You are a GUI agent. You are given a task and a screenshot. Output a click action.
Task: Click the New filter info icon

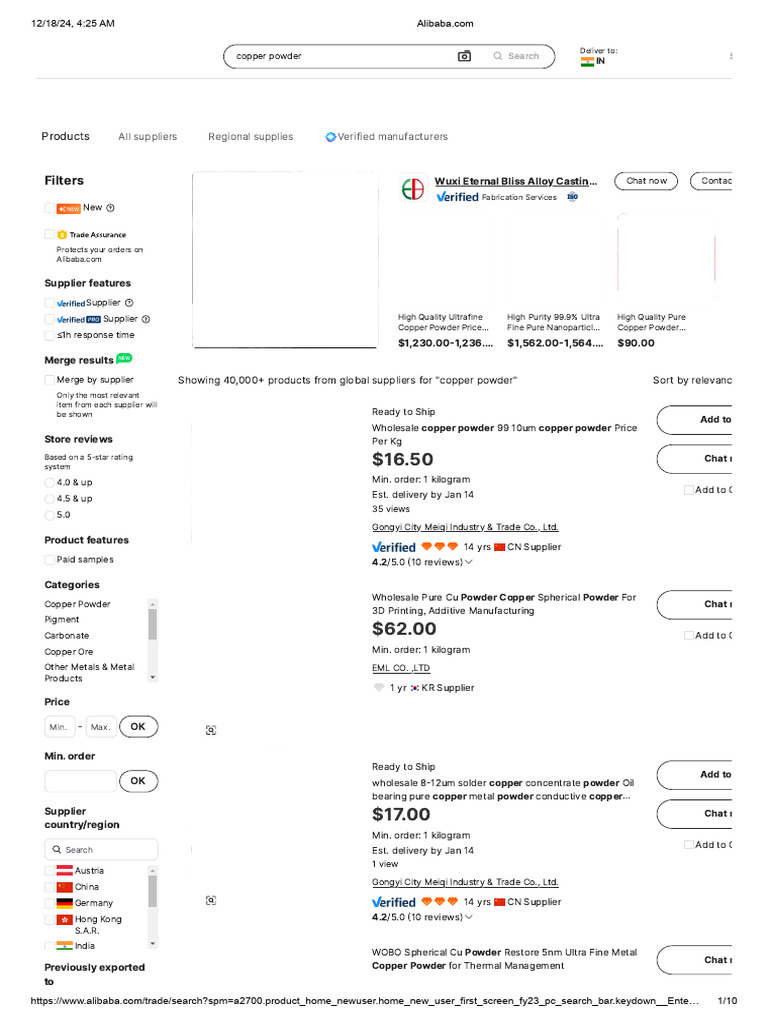pyautogui.click(x=110, y=208)
